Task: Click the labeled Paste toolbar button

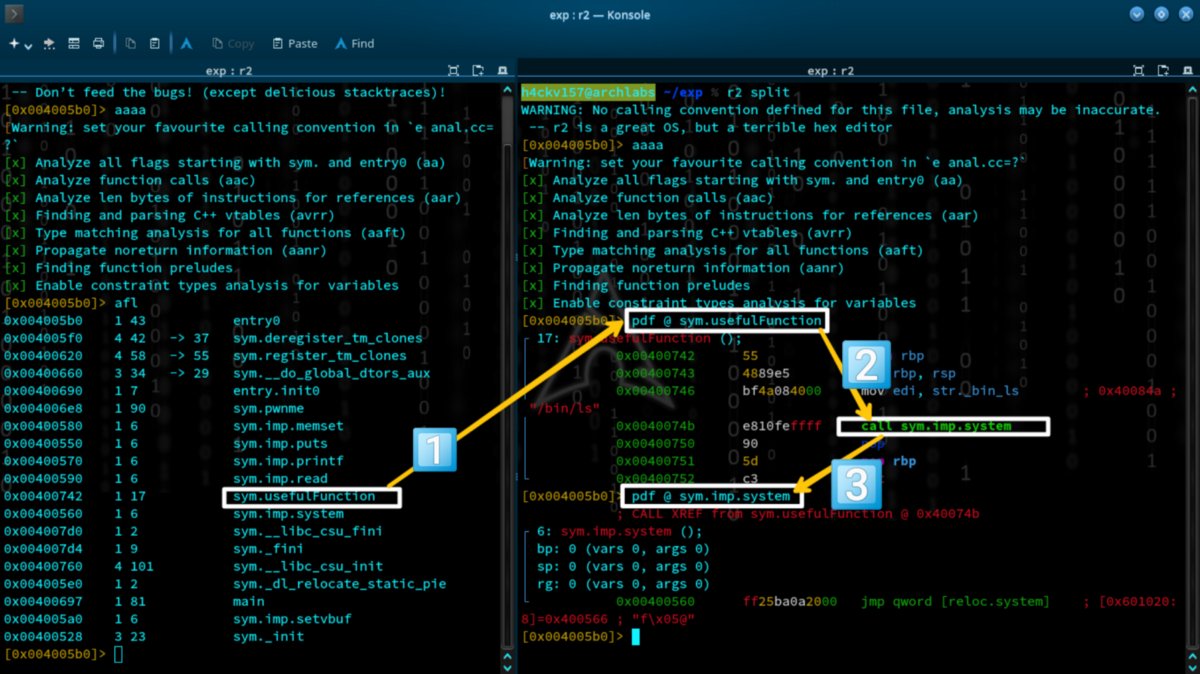Action: (x=293, y=44)
